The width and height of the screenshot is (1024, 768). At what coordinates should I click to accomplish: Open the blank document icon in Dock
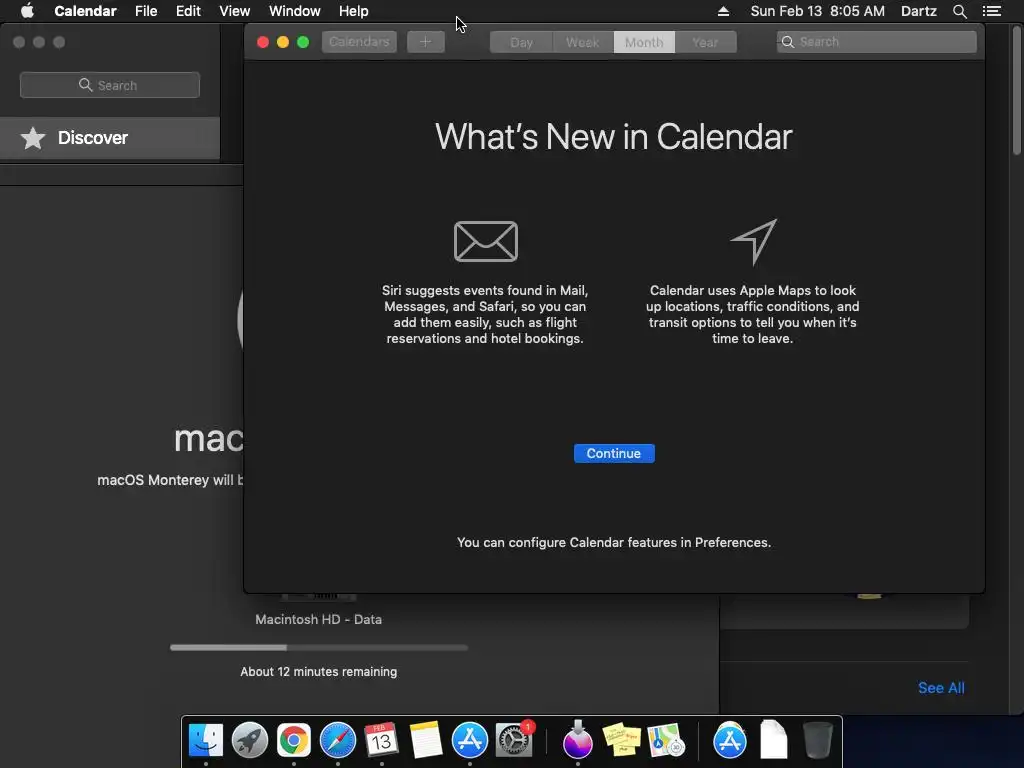(774, 741)
